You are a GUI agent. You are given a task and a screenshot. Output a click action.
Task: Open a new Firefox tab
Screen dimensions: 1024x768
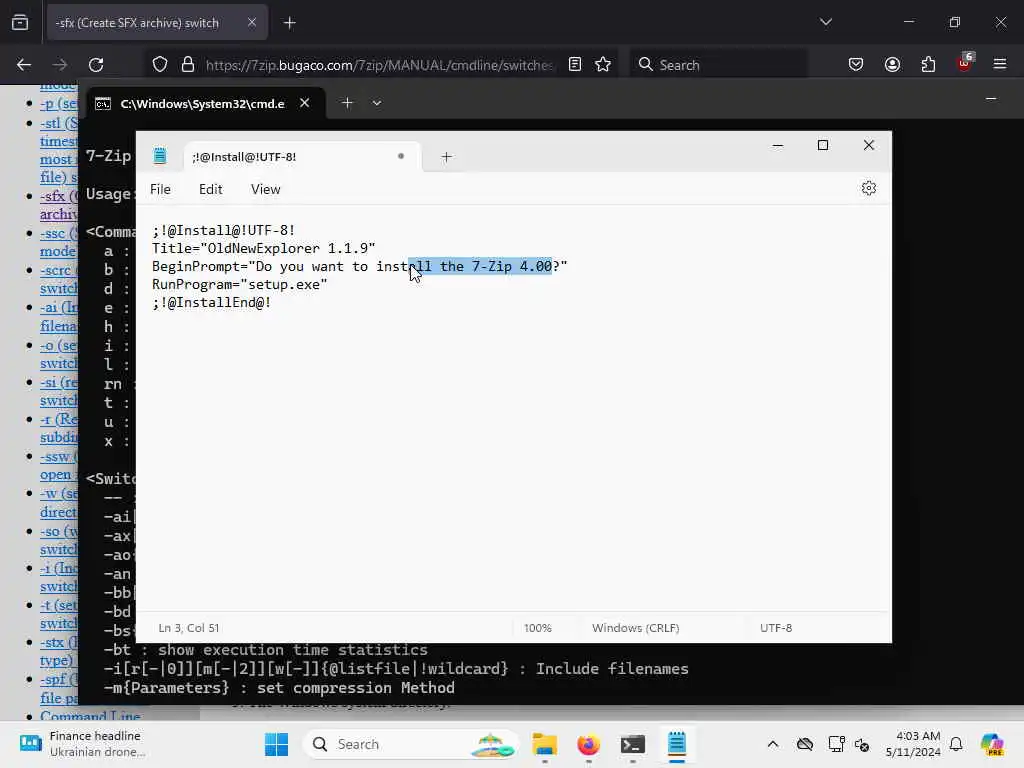tap(289, 23)
